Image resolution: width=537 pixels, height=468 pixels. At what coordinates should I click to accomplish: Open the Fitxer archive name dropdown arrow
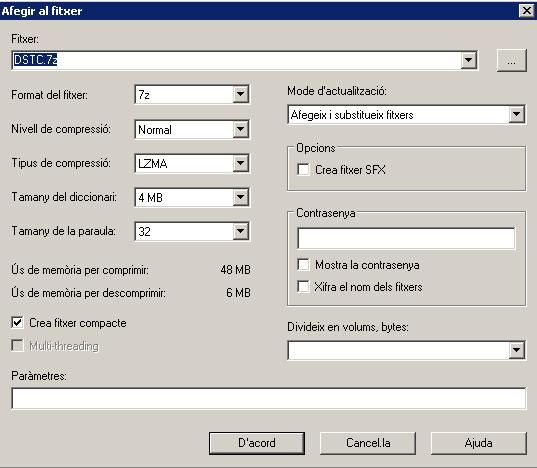pyautogui.click(x=469, y=60)
